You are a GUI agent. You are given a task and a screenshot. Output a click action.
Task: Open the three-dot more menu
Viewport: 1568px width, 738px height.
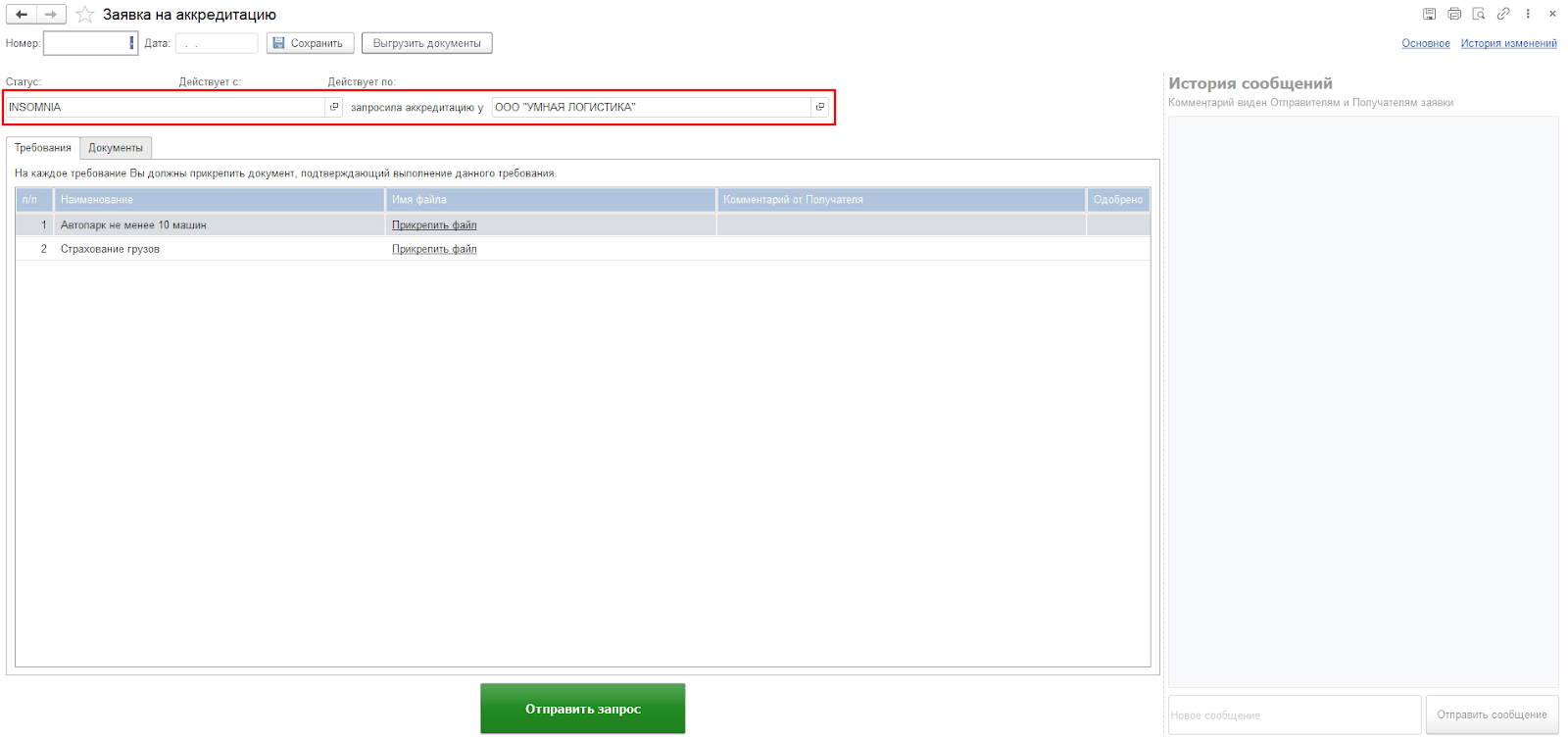tap(1528, 14)
